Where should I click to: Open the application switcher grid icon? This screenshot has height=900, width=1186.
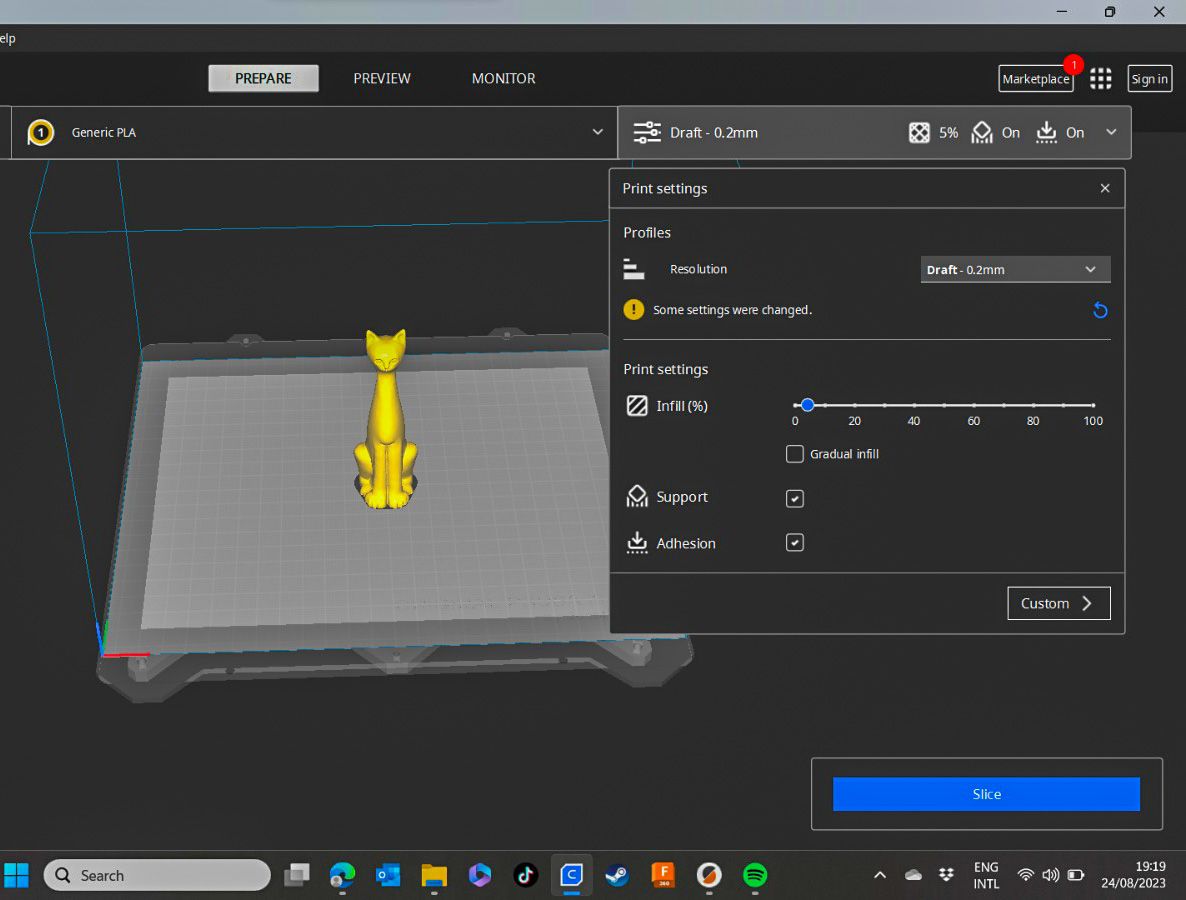point(1101,79)
